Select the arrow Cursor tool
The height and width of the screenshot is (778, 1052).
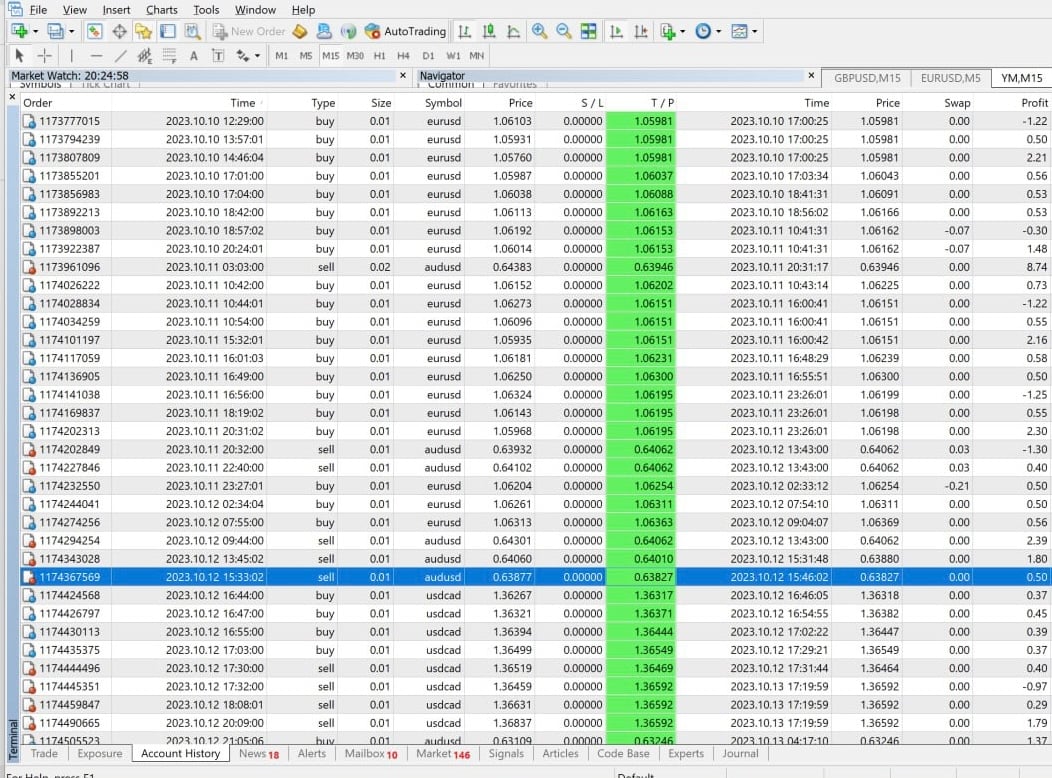click(19, 56)
